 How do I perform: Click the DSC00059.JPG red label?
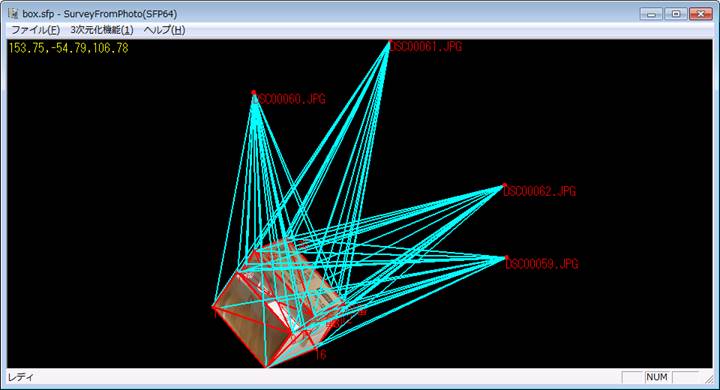(542, 264)
